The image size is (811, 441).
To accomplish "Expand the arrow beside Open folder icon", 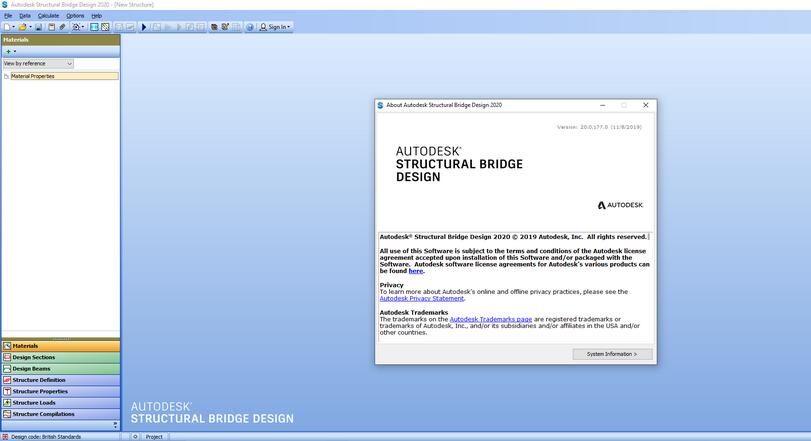I will [31, 27].
